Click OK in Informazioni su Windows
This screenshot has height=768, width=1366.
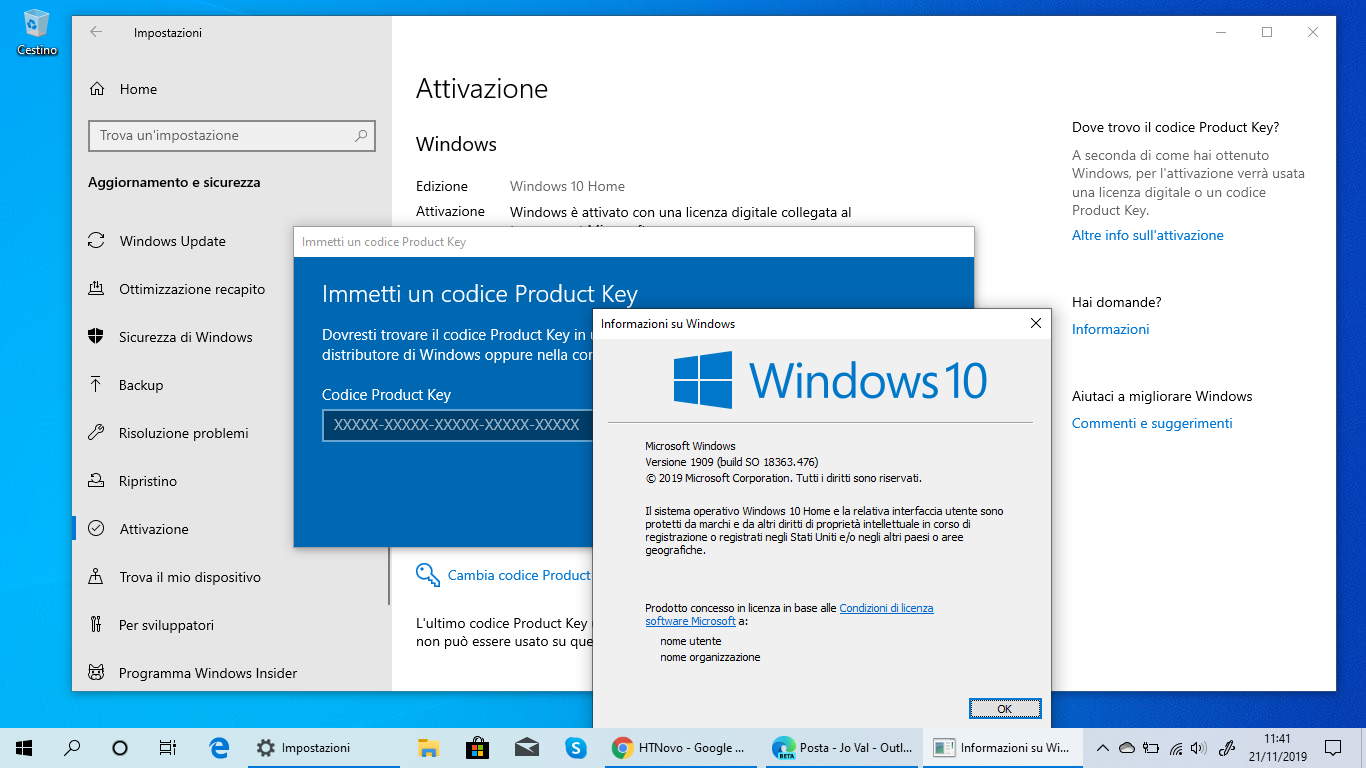(x=1005, y=708)
